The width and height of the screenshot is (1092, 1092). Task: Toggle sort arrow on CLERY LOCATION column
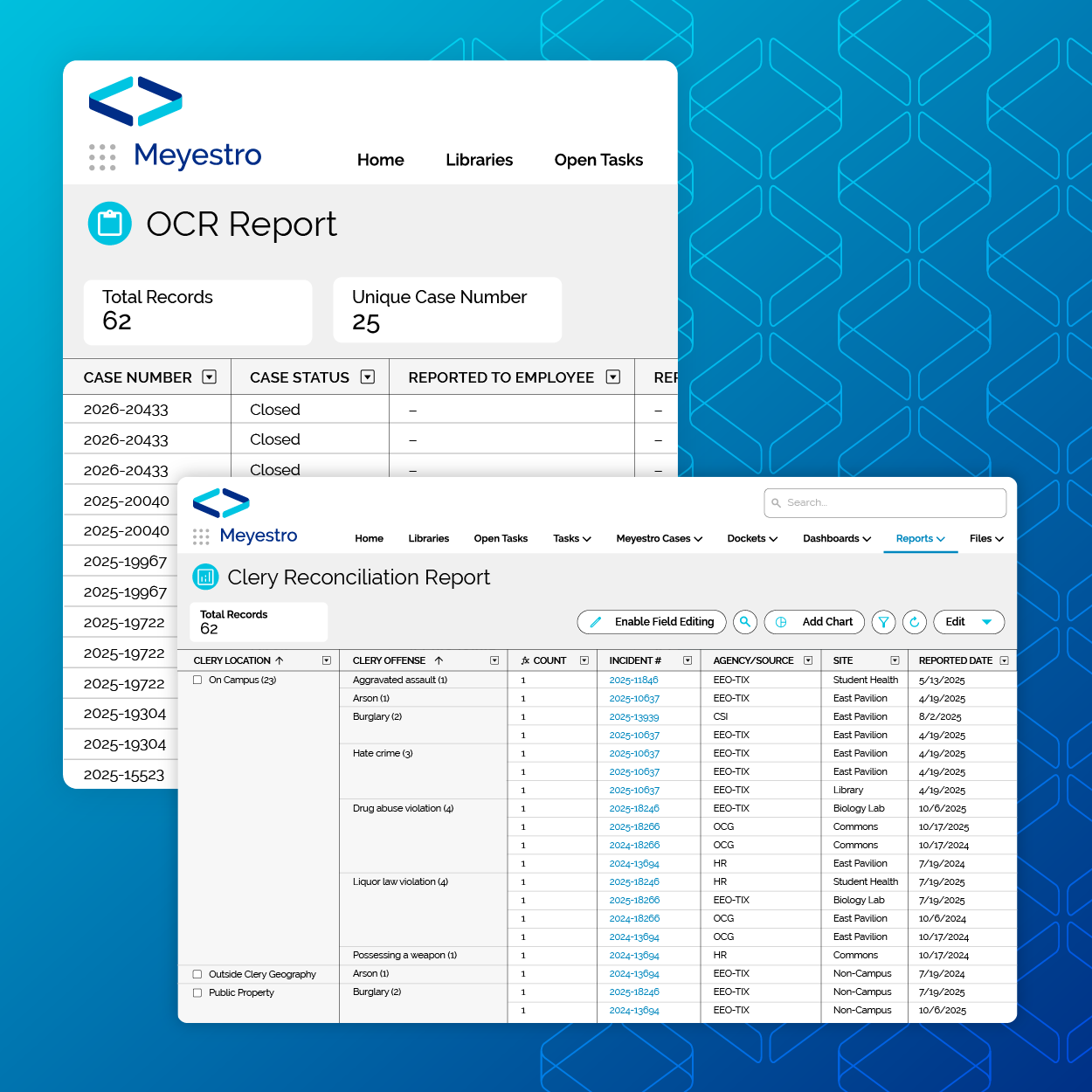280,660
